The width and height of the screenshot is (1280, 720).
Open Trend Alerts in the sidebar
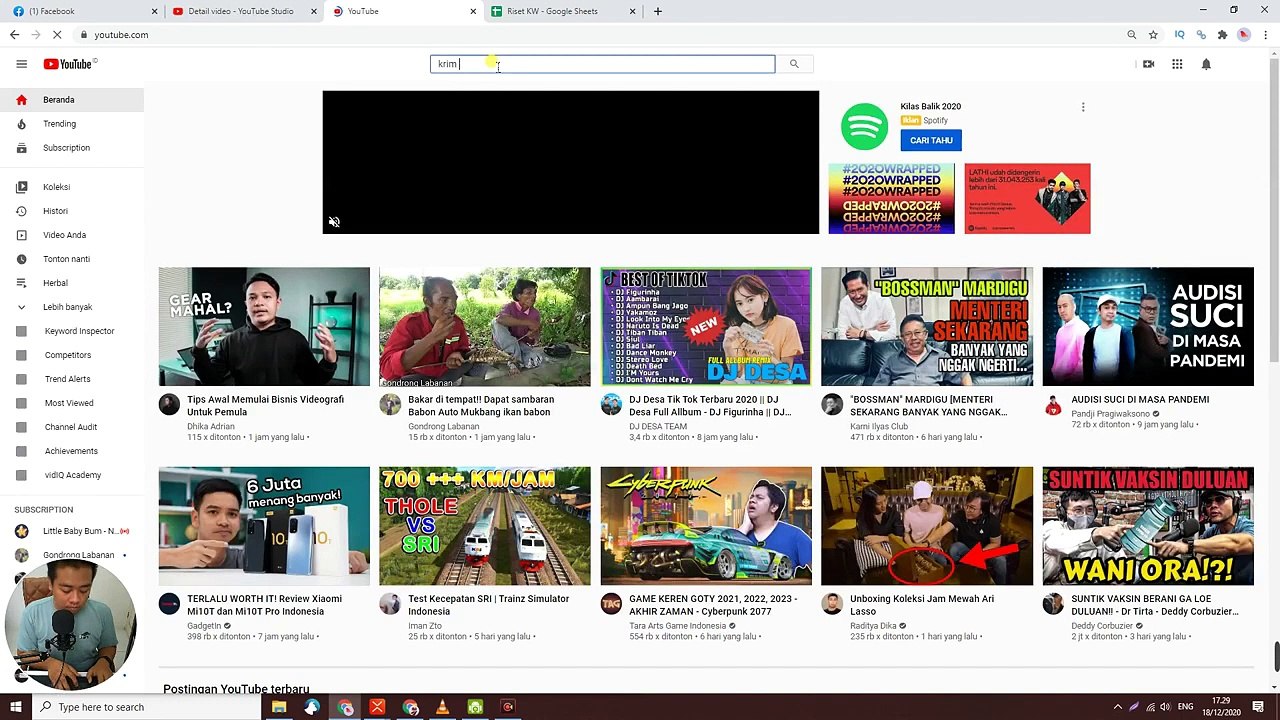click(x=72, y=379)
